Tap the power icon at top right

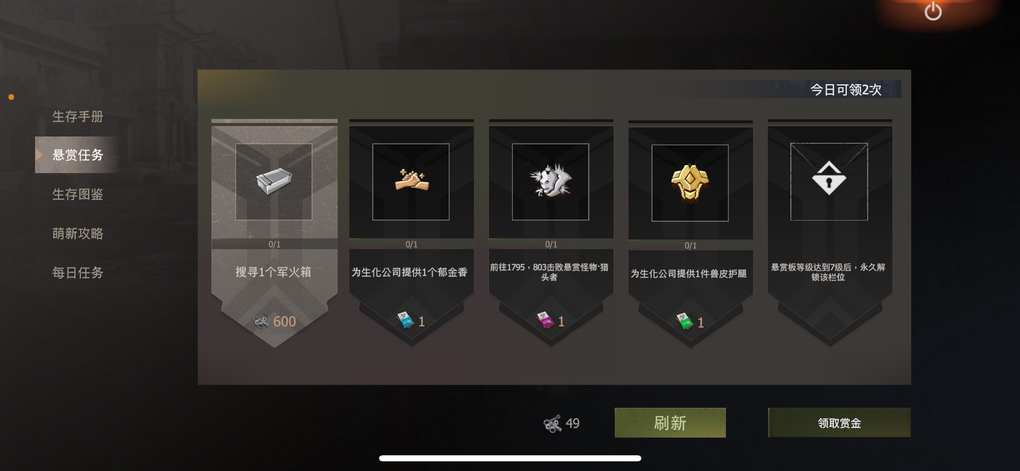933,11
